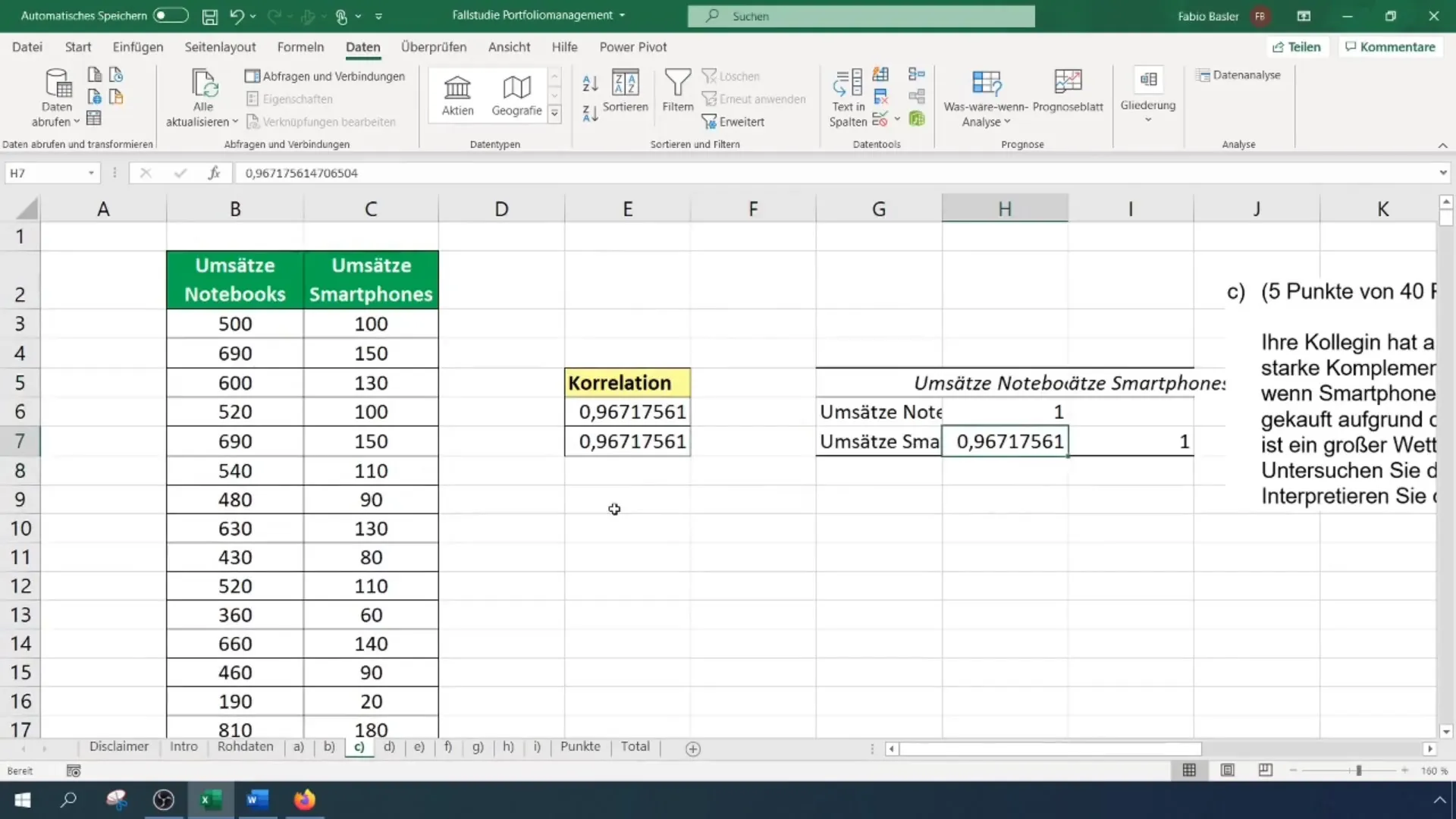Click the zoom in plus button

tap(1404, 770)
